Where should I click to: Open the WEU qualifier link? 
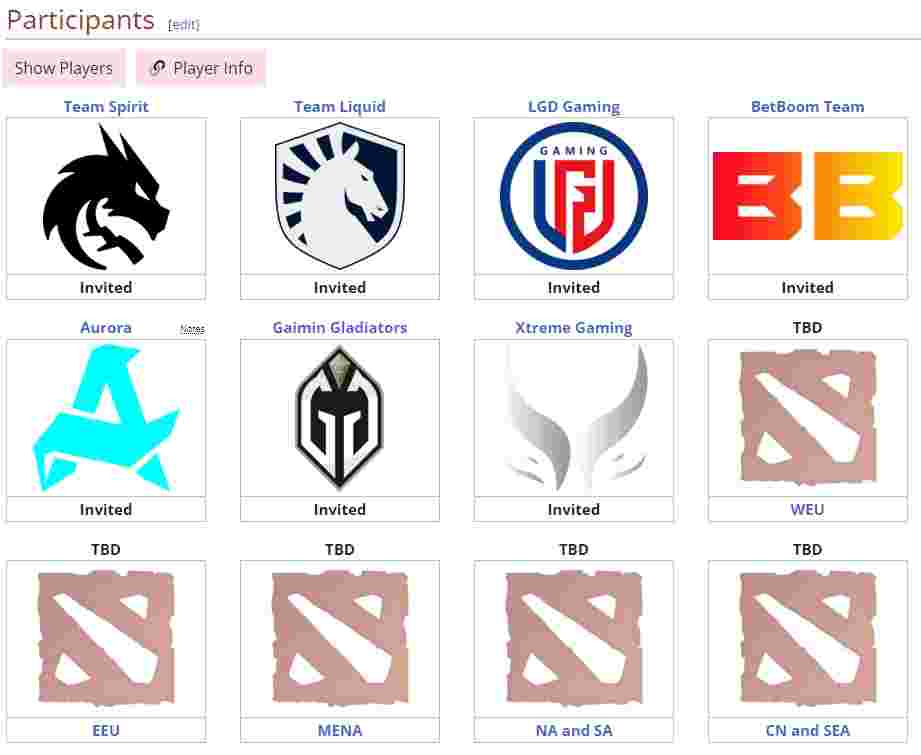(x=808, y=509)
